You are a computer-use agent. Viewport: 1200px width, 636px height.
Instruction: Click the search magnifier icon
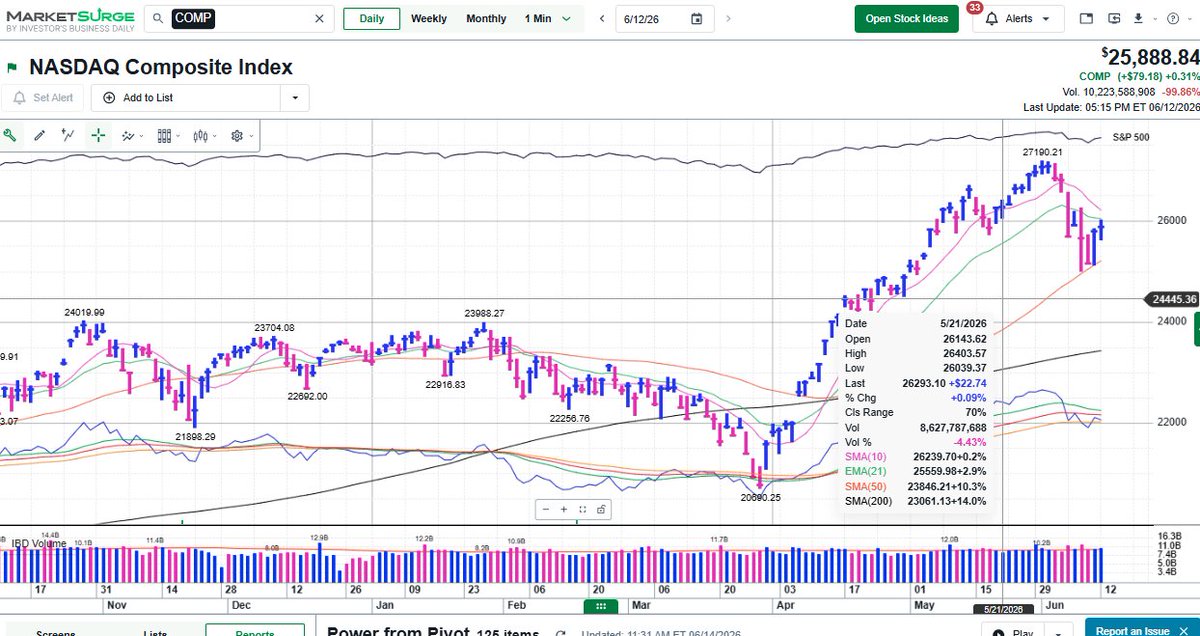159,18
